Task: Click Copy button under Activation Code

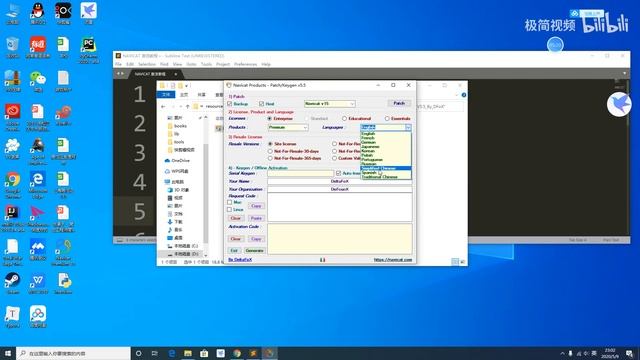Action: click(256, 239)
